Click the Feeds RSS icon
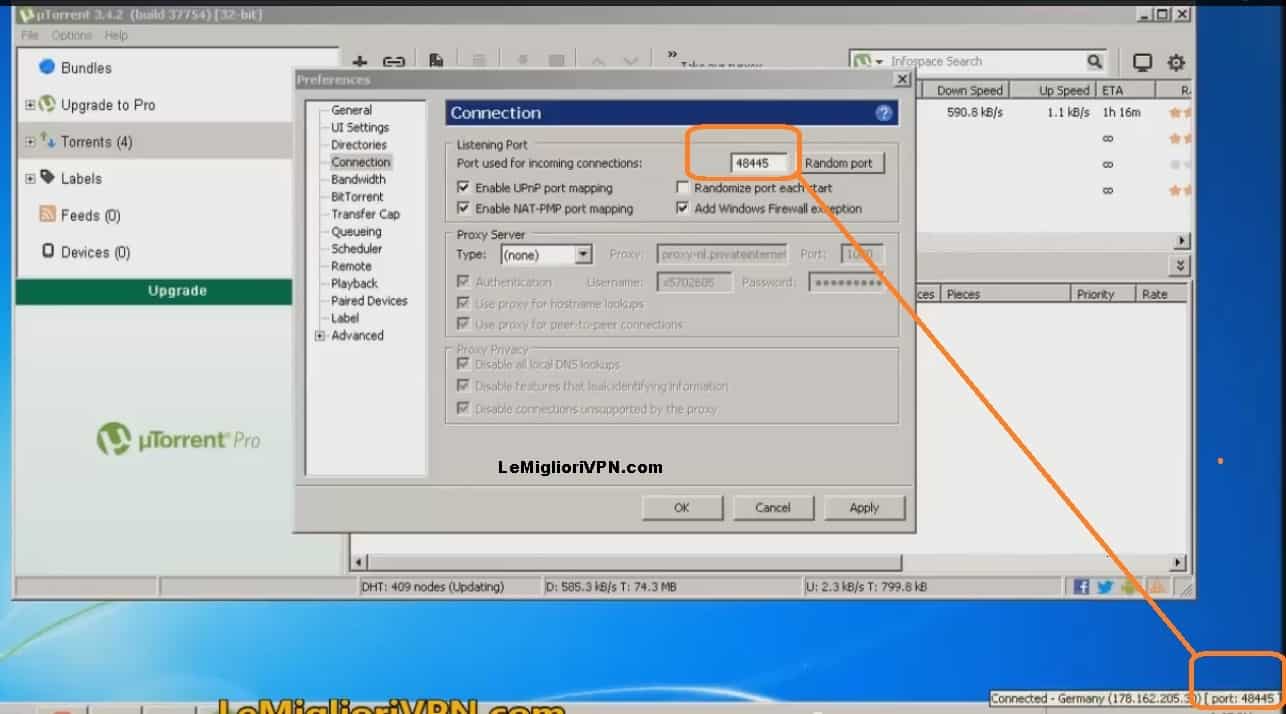 tap(47, 214)
